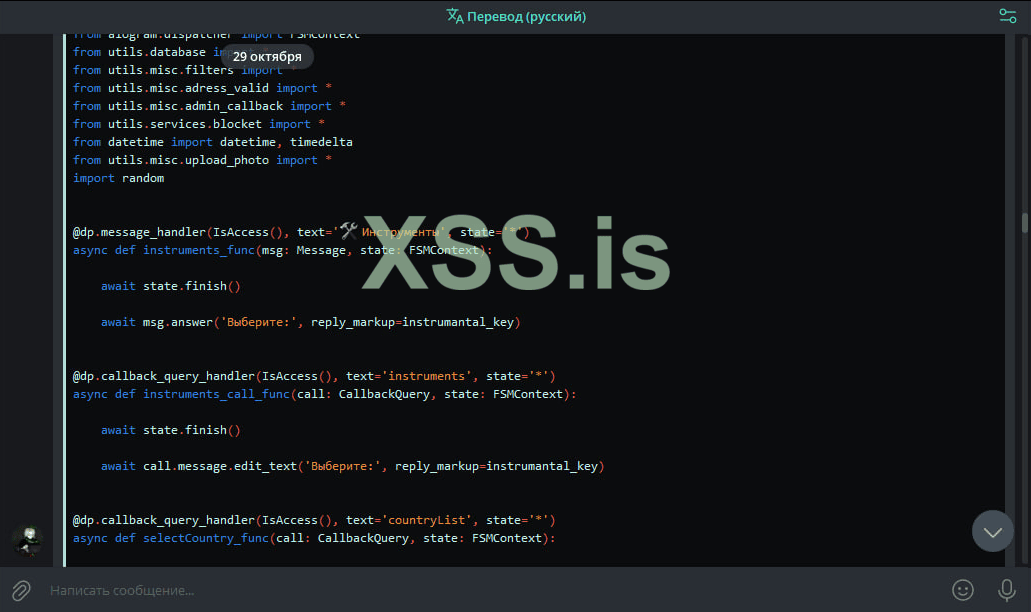
Task: Focus the Написать сообщение input field
Action: point(493,590)
